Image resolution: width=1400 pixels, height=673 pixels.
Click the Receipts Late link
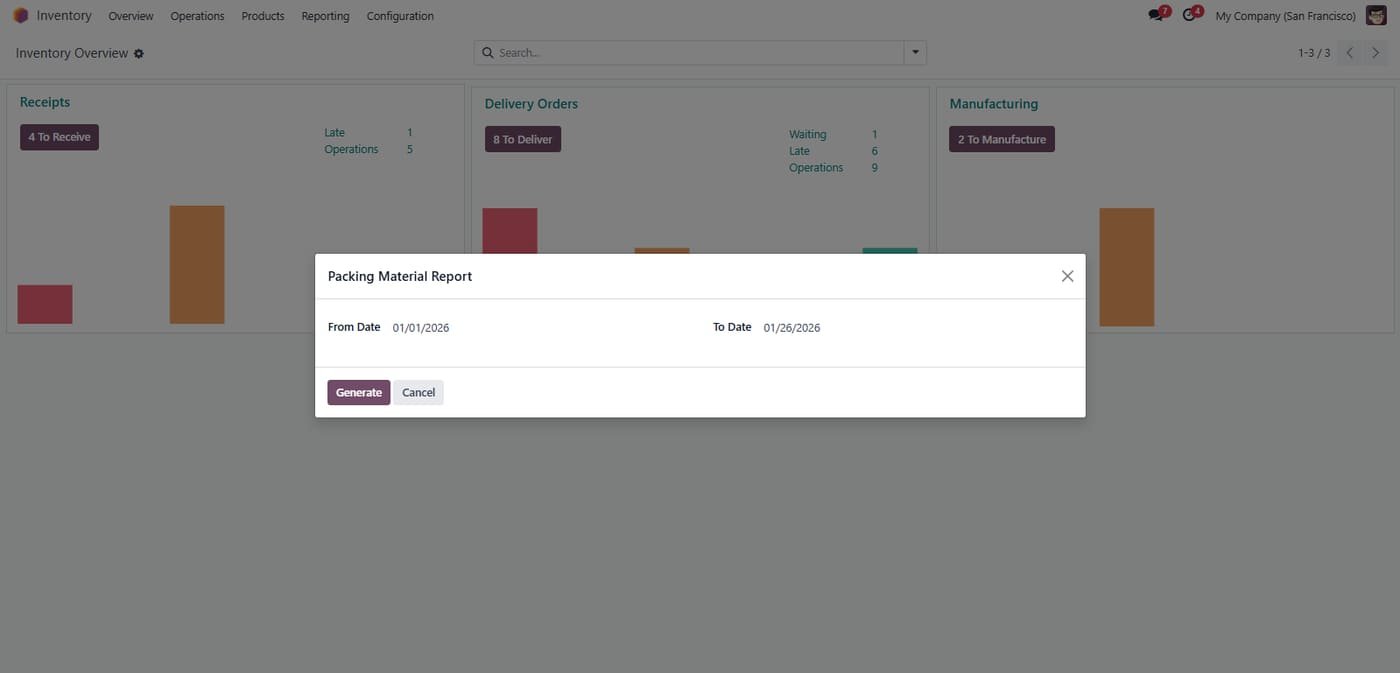tap(334, 132)
